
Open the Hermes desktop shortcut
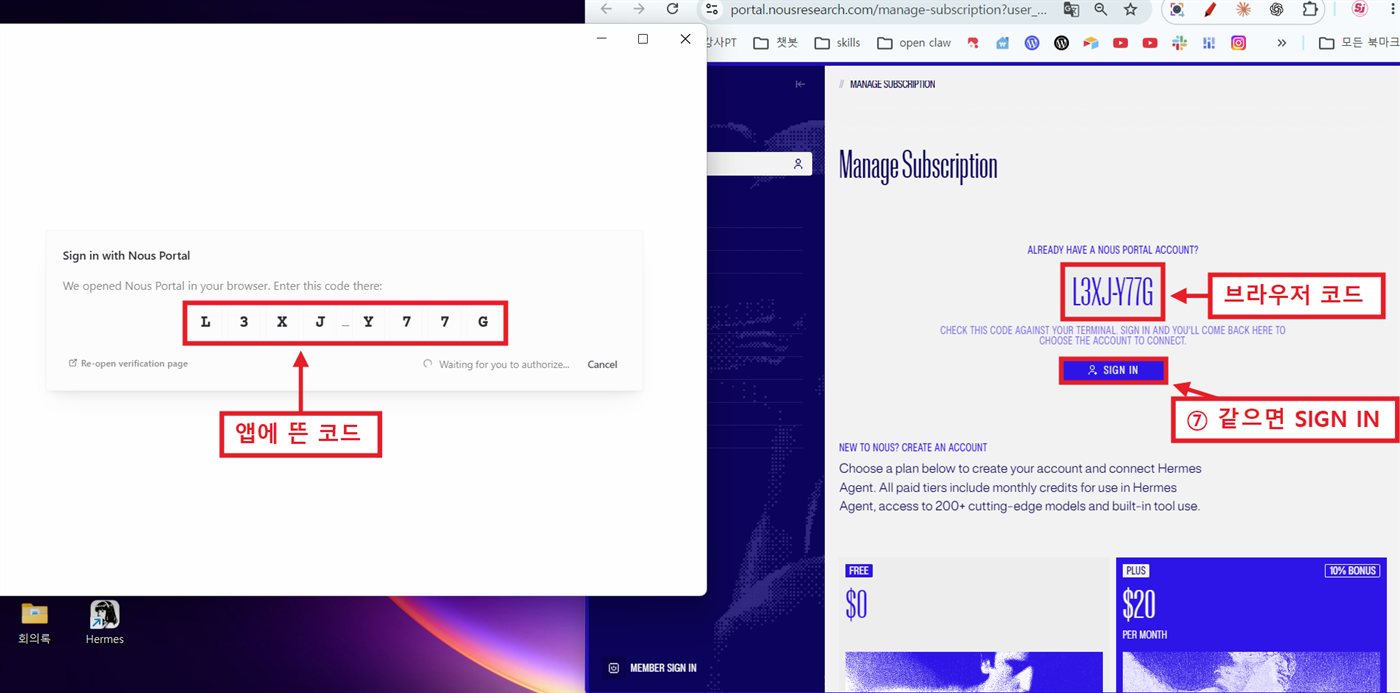pyautogui.click(x=105, y=622)
